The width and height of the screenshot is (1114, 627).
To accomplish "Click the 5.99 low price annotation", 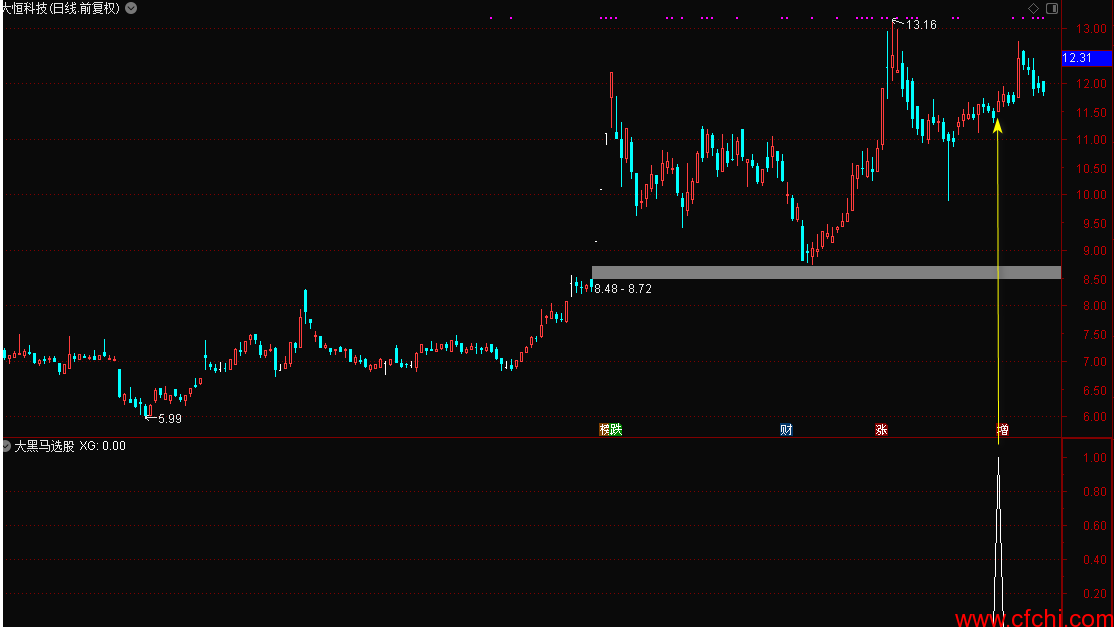I will 170,419.
